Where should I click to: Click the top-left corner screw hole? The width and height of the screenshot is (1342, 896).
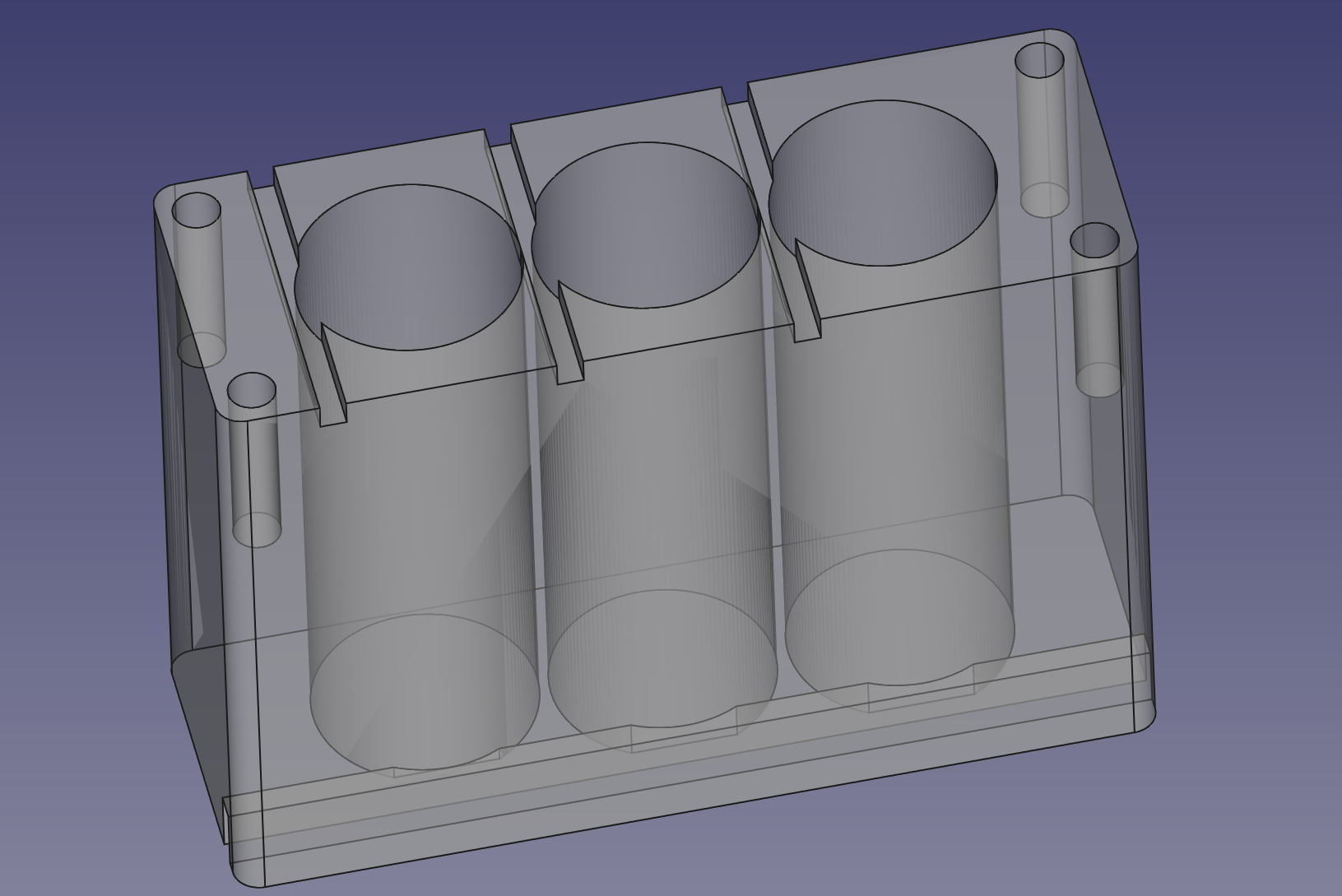[197, 211]
